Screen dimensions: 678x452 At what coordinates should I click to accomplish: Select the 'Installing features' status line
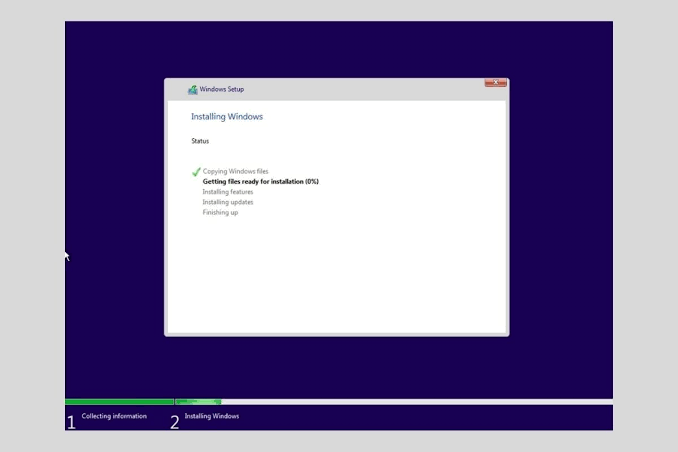pyautogui.click(x=228, y=192)
